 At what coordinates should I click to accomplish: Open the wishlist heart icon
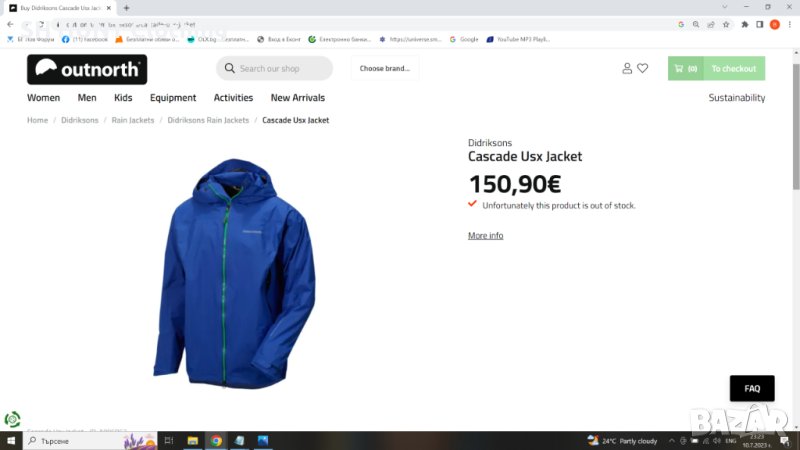[x=642, y=68]
